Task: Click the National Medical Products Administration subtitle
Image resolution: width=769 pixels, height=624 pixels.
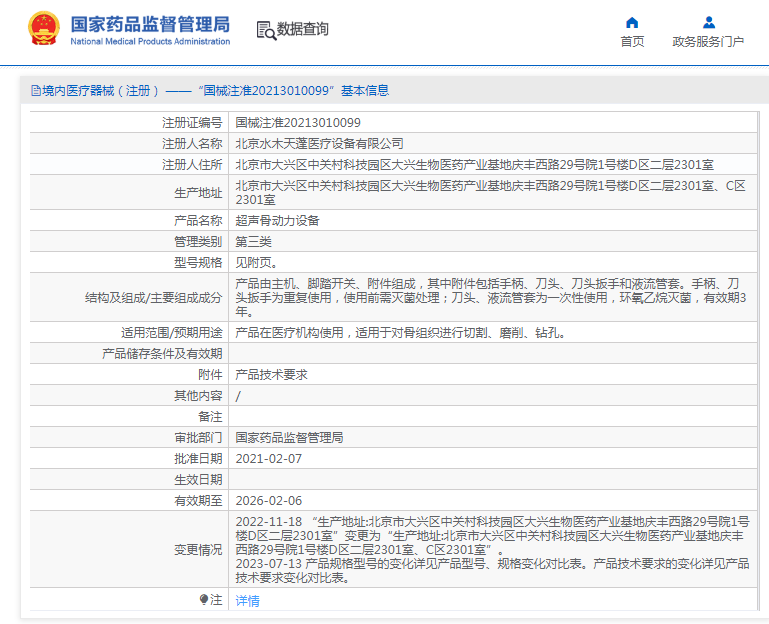Action: 150,41
